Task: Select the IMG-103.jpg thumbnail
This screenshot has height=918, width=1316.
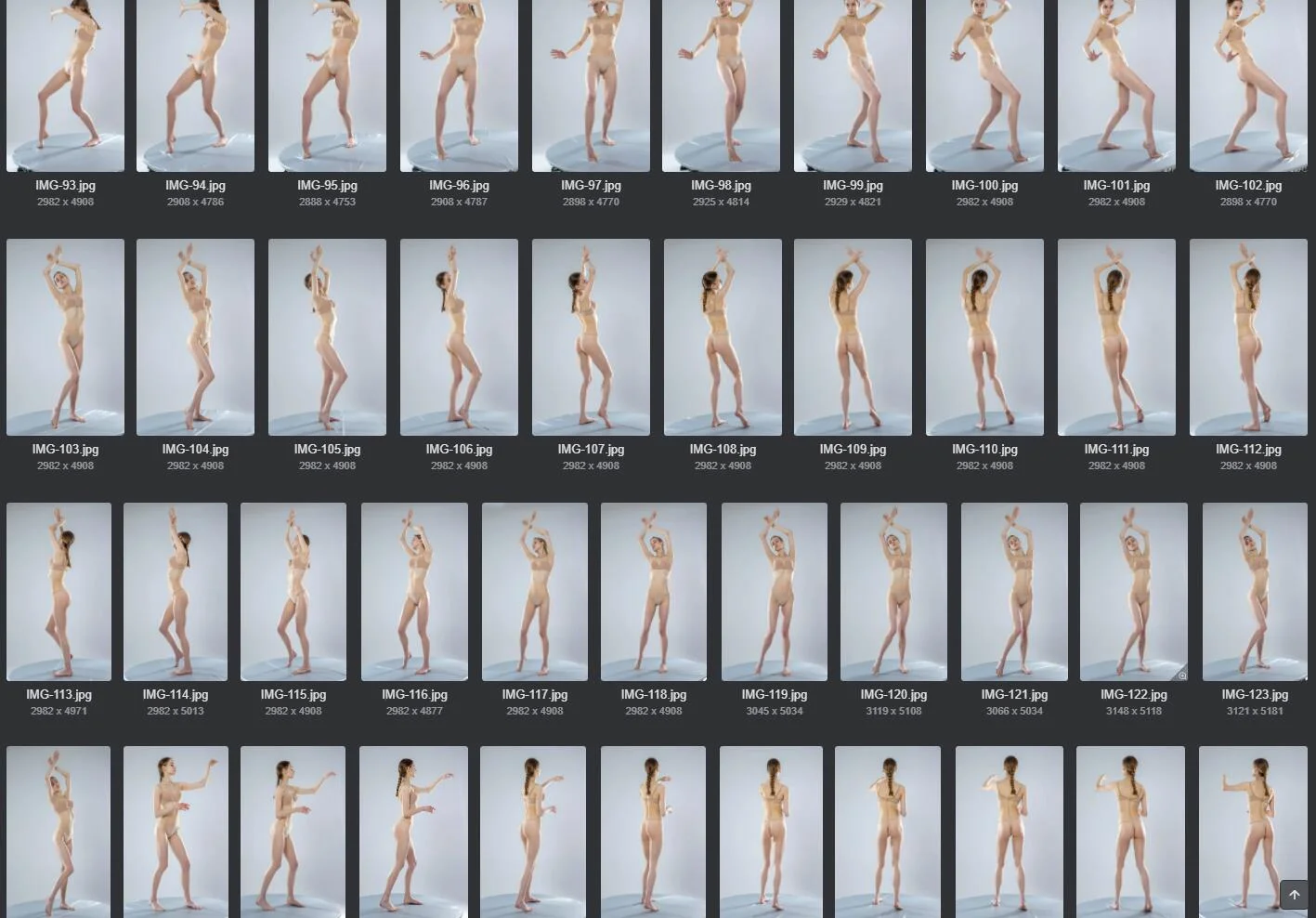Action: (65, 337)
